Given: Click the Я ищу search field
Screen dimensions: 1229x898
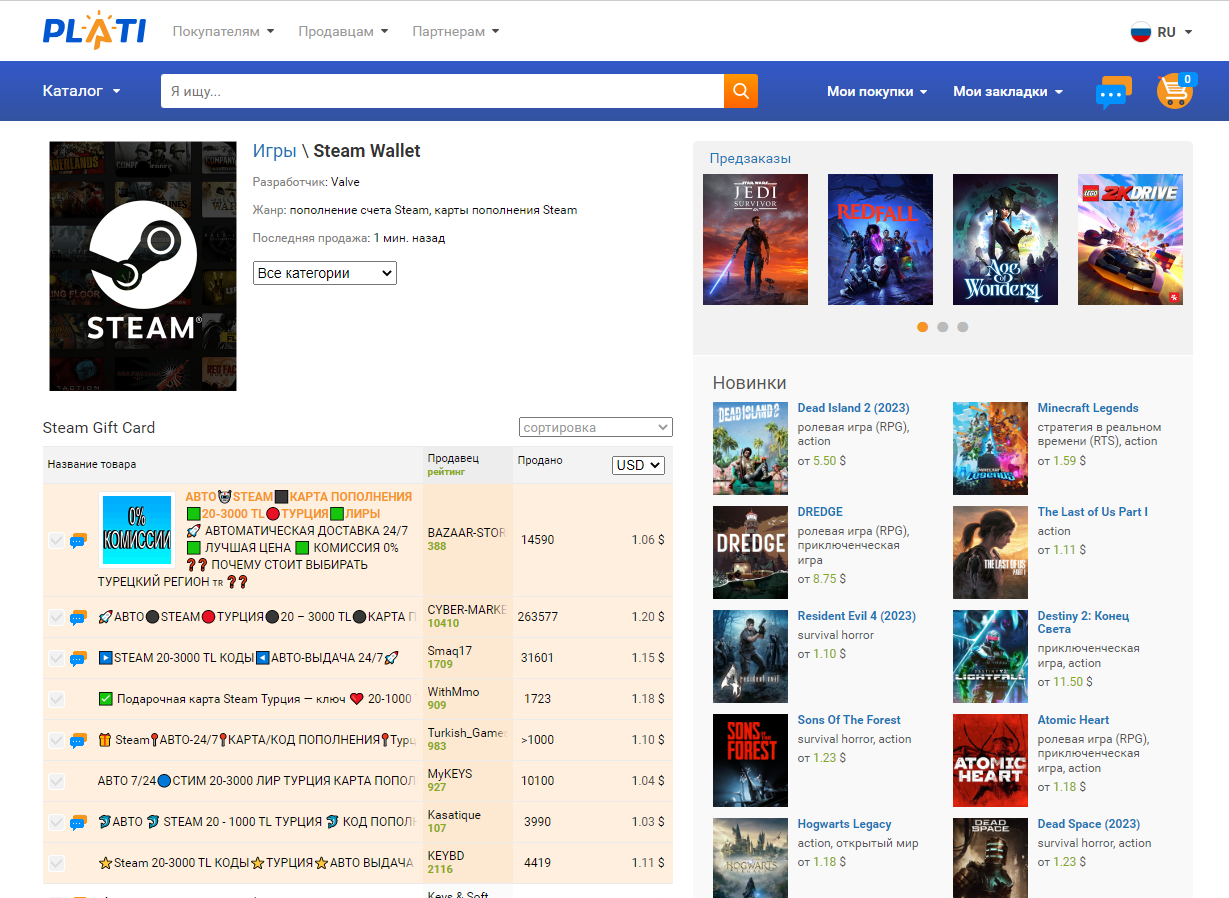Looking at the screenshot, I should pyautogui.click(x=442, y=91).
